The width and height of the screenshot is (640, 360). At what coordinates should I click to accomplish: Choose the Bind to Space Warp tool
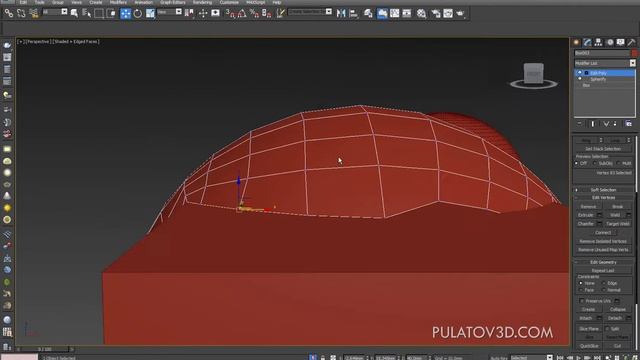tap(34, 13)
